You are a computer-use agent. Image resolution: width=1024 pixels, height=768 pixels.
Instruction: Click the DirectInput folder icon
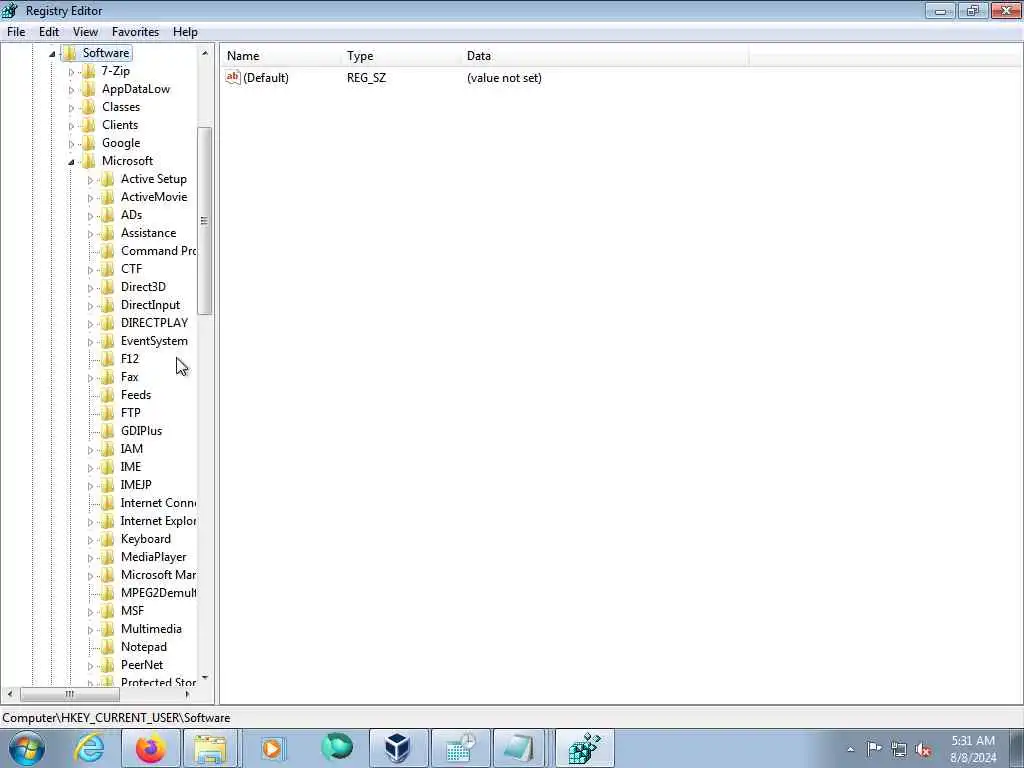point(108,305)
